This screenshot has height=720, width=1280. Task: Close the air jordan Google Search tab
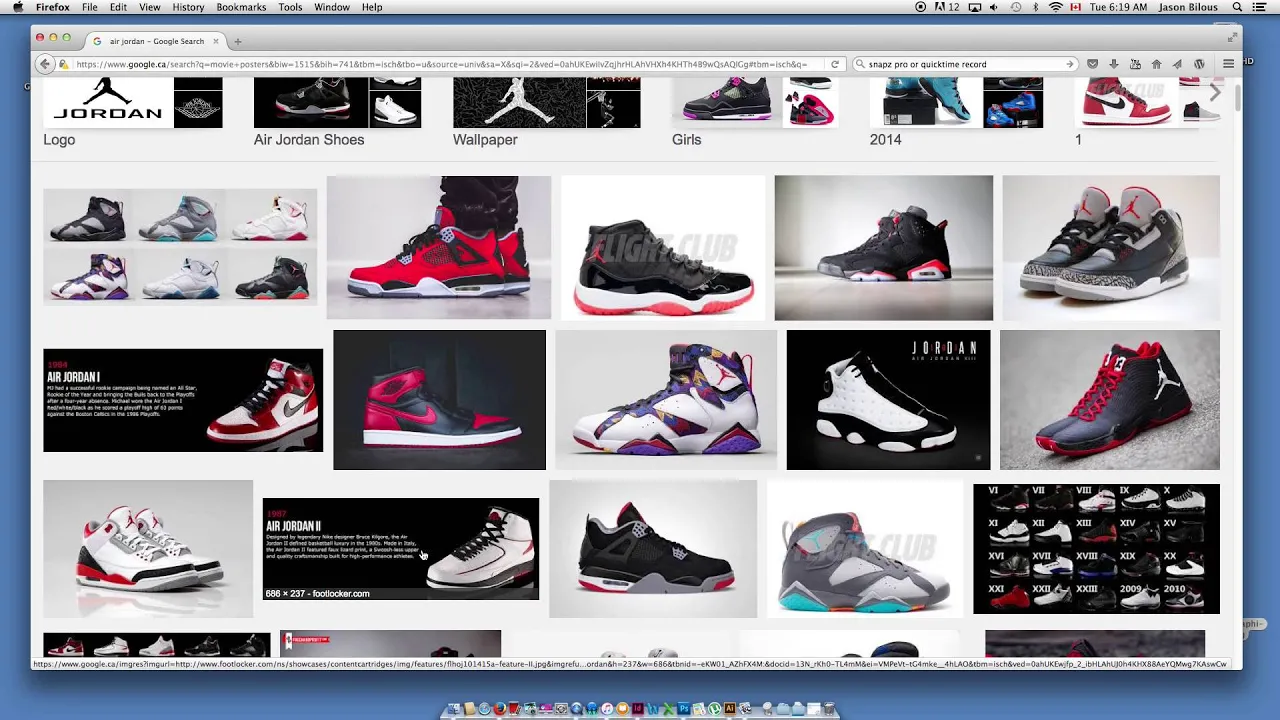click(215, 41)
